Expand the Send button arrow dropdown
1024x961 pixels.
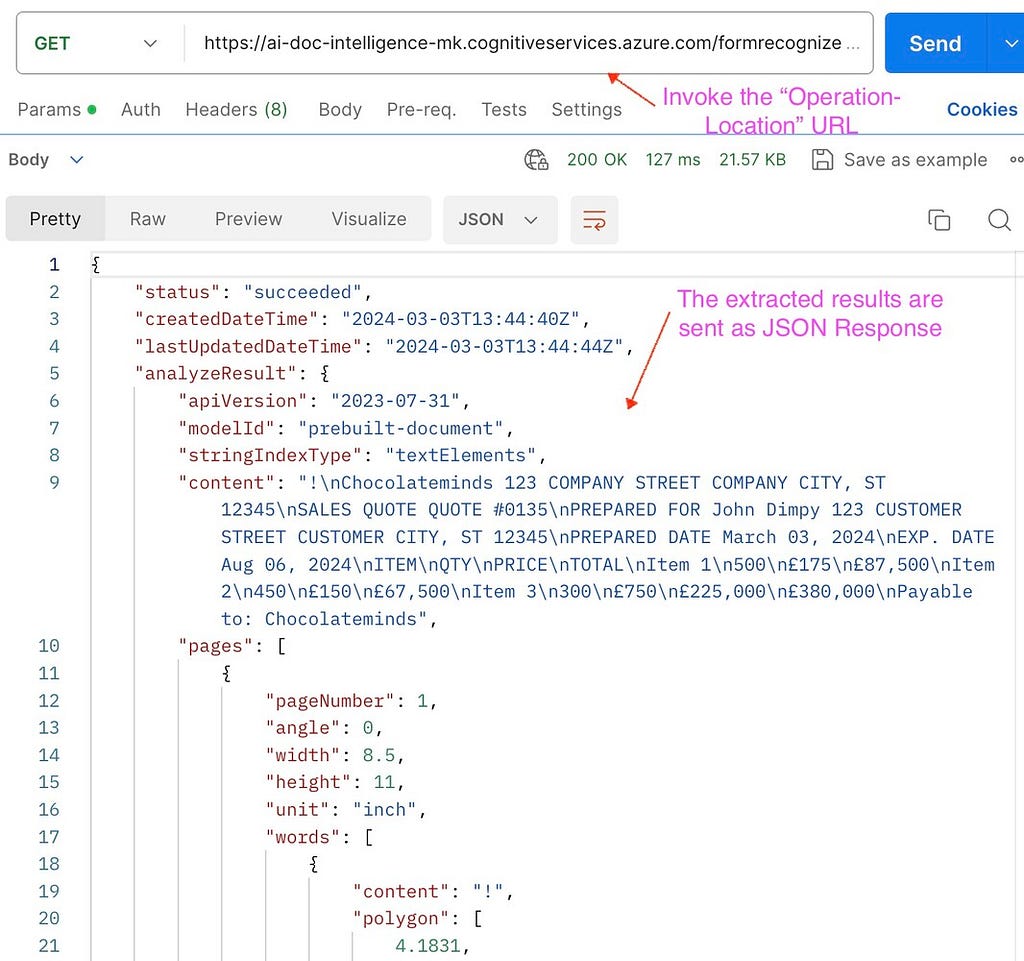(1010, 43)
